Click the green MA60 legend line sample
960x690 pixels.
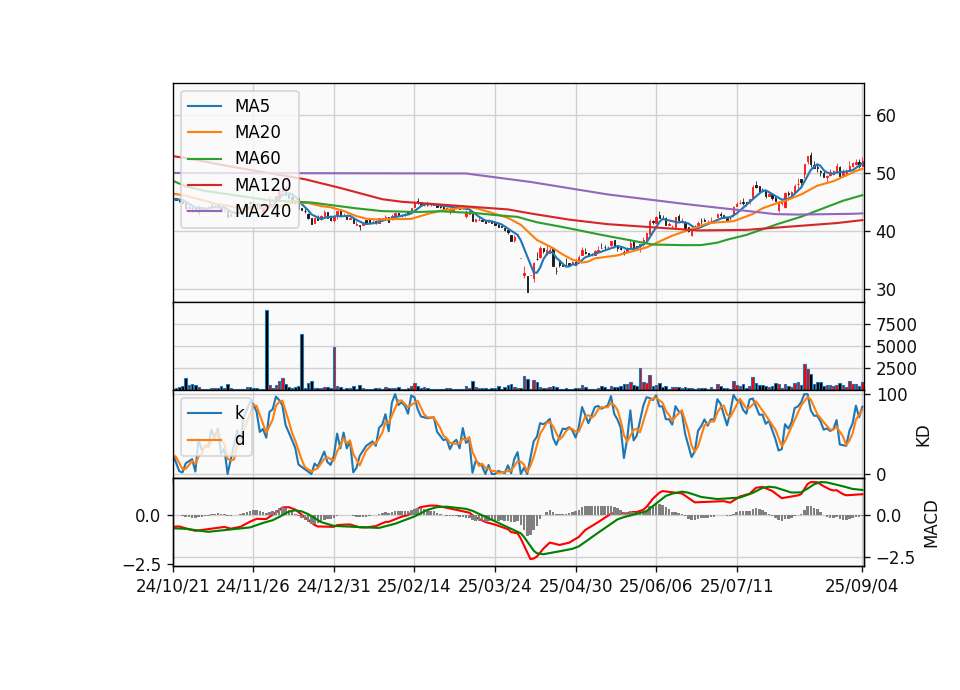[204, 159]
